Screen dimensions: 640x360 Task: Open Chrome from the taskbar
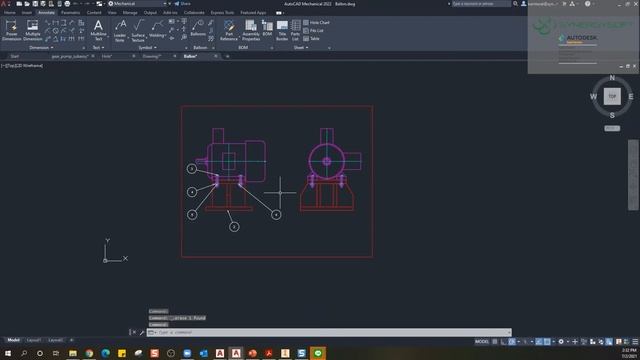pyautogui.click(x=89, y=353)
